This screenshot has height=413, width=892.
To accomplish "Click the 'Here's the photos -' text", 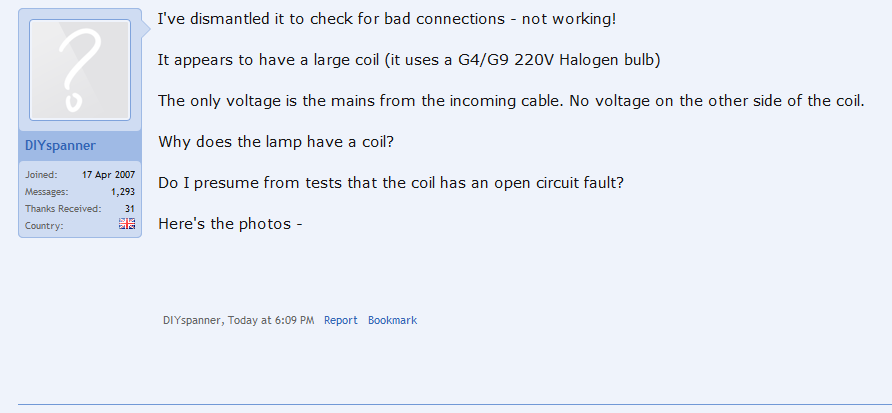I will (230, 223).
